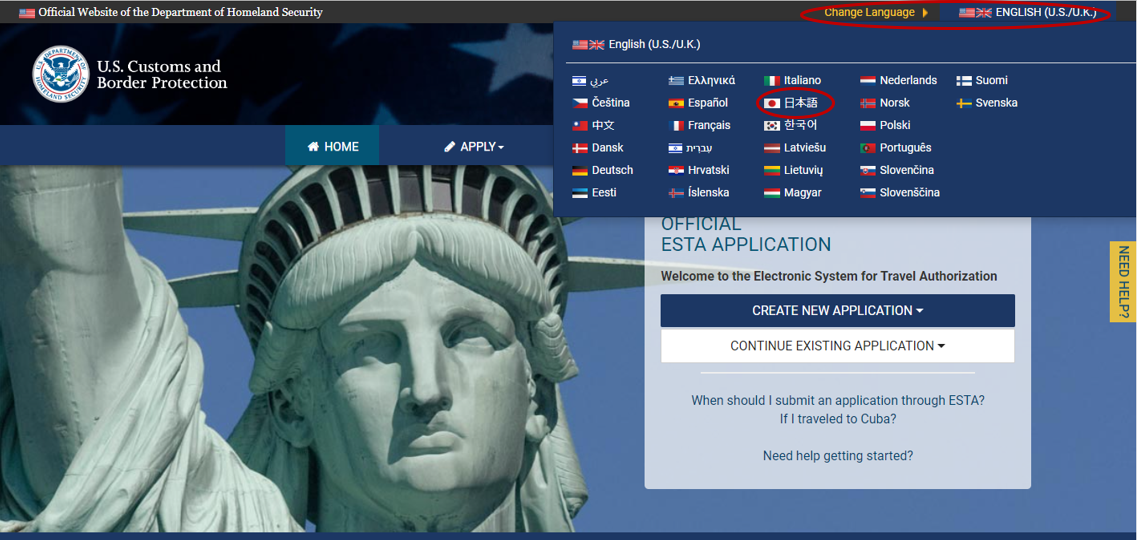
Task: Open 'When should I submit an application' link
Action: pos(837,400)
